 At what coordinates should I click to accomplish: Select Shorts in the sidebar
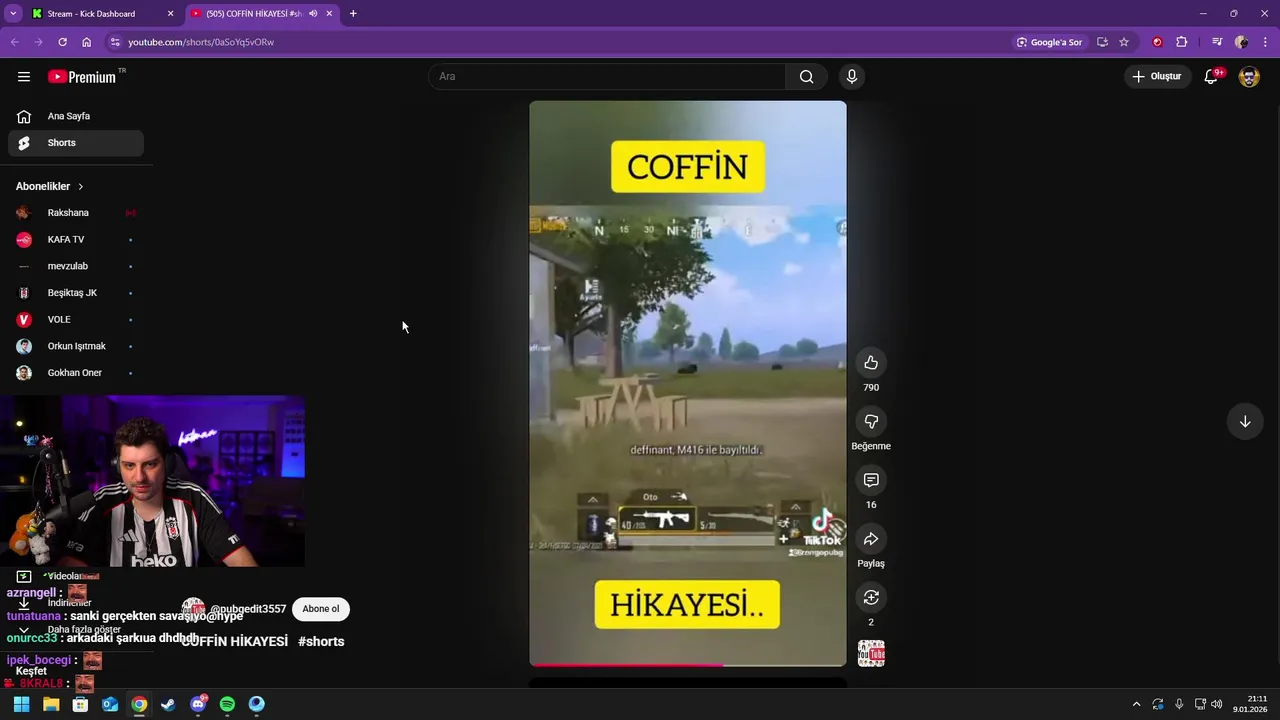[76, 143]
